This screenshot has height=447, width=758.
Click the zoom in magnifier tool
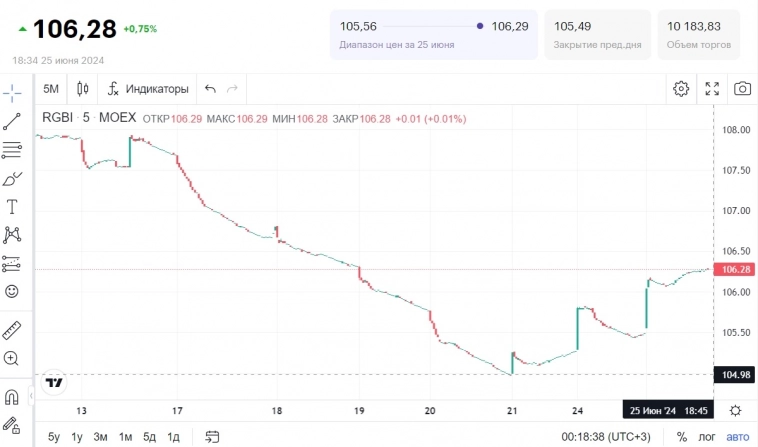tap(12, 358)
